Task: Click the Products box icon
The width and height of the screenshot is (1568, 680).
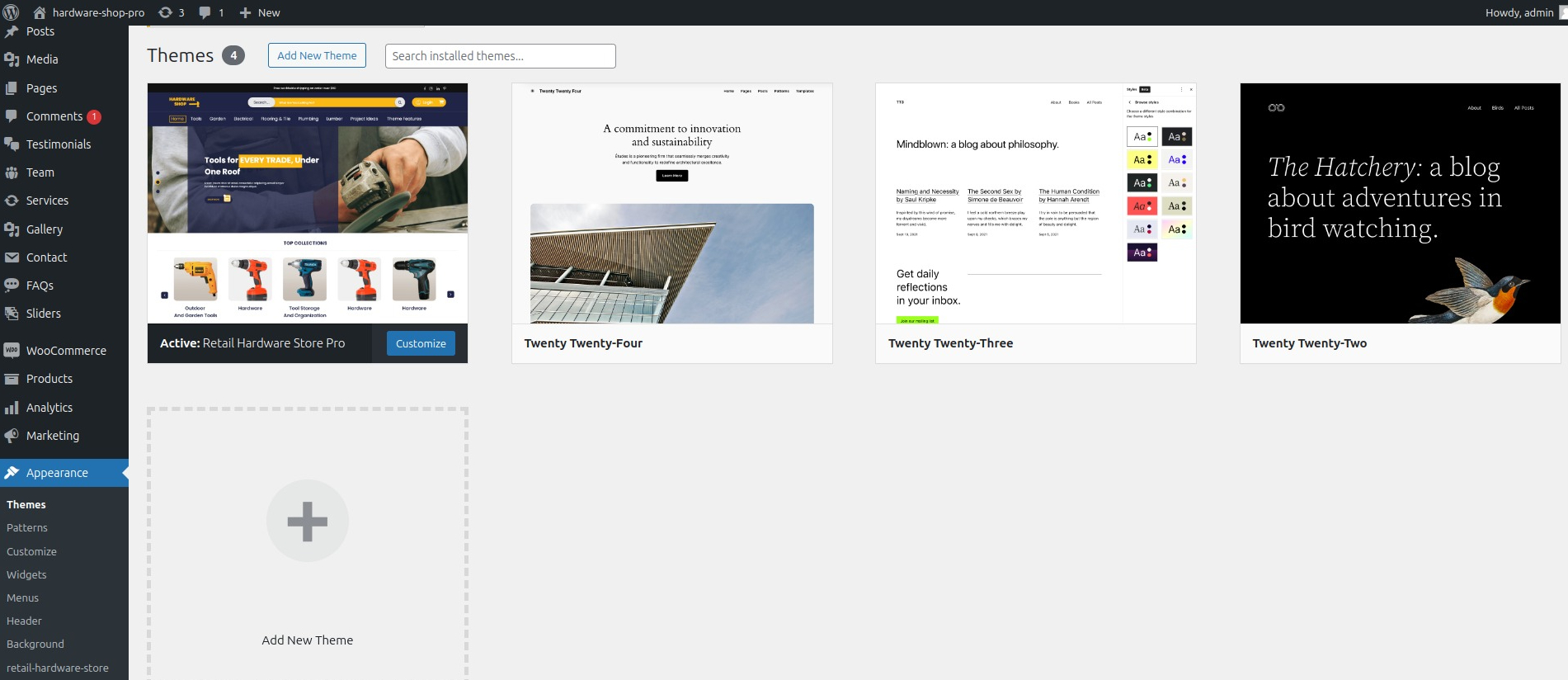Action: click(x=12, y=379)
